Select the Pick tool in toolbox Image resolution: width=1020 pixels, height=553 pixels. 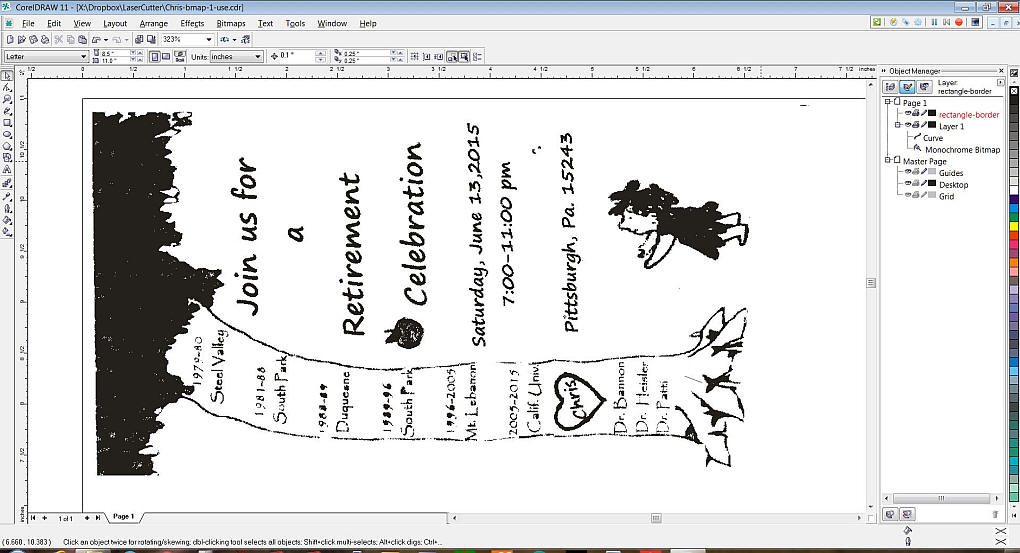pos(7,77)
